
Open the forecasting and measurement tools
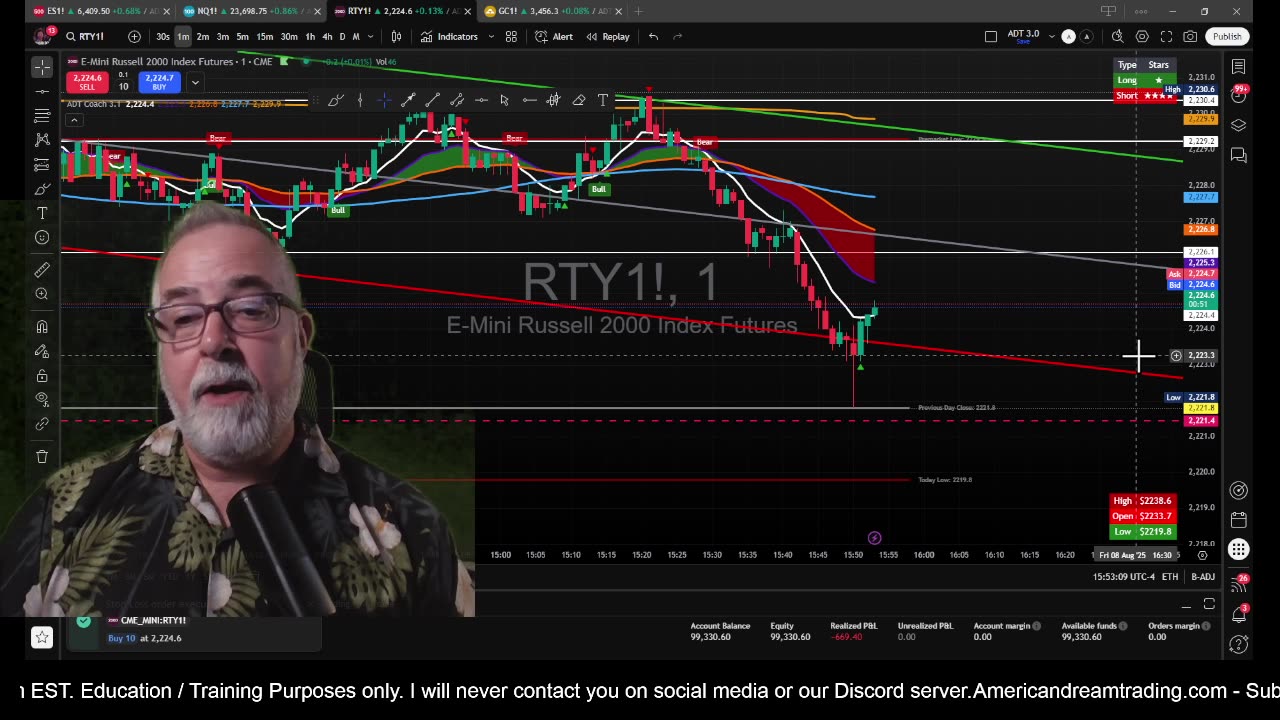(x=42, y=165)
